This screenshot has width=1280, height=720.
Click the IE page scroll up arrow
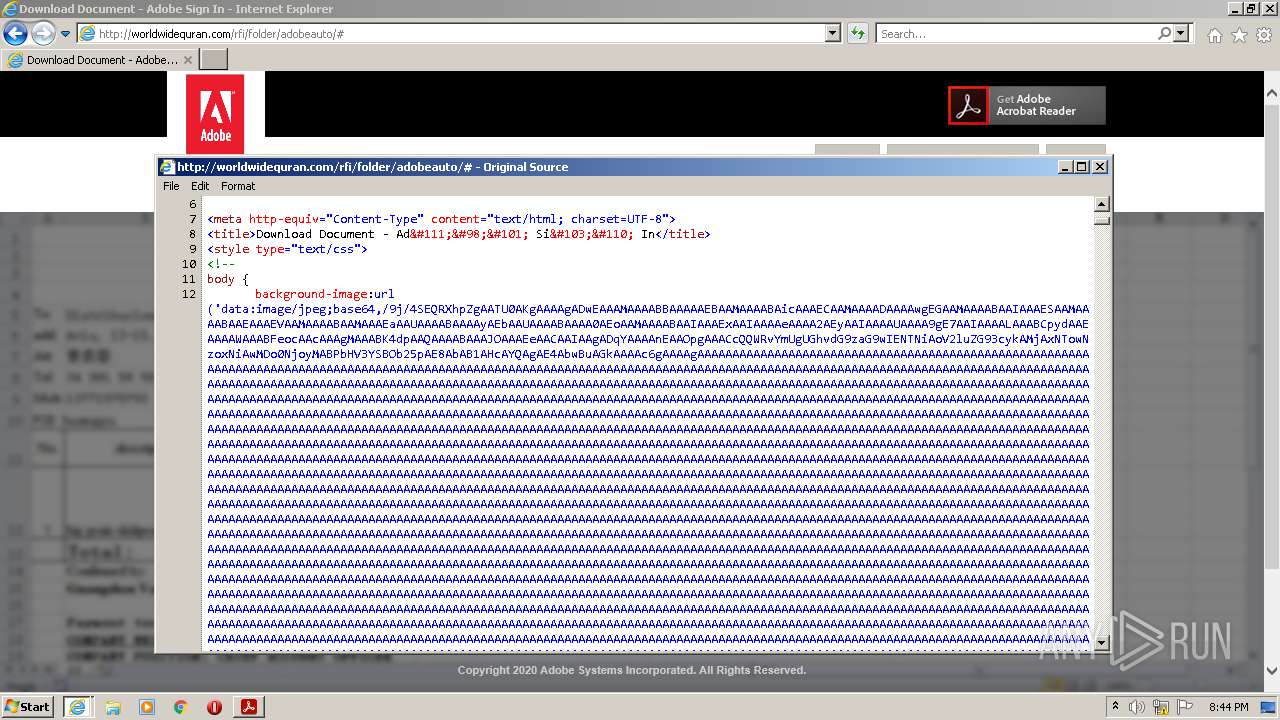[x=1272, y=94]
